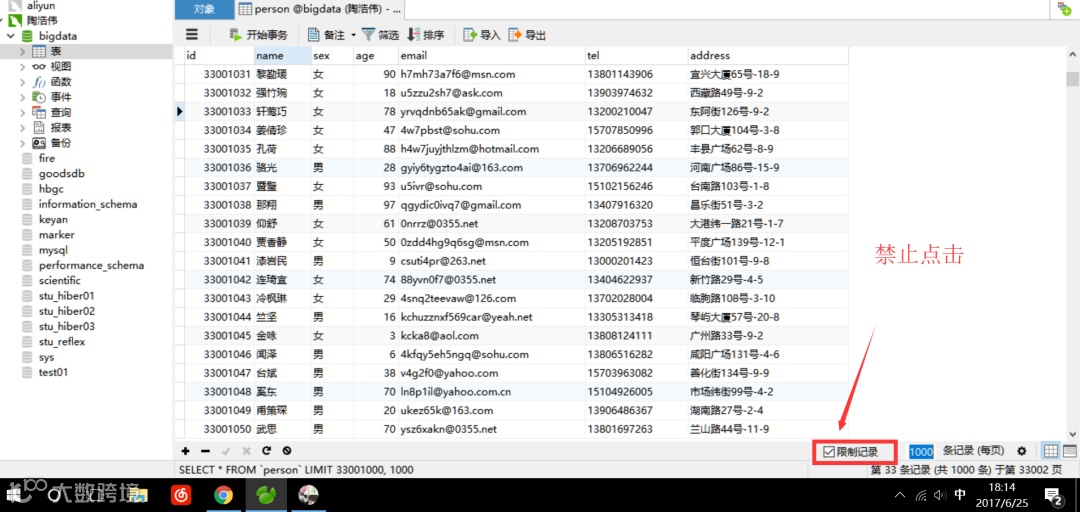Select the stu_hiber02 database
The height and width of the screenshot is (512, 1080).
click(67, 311)
